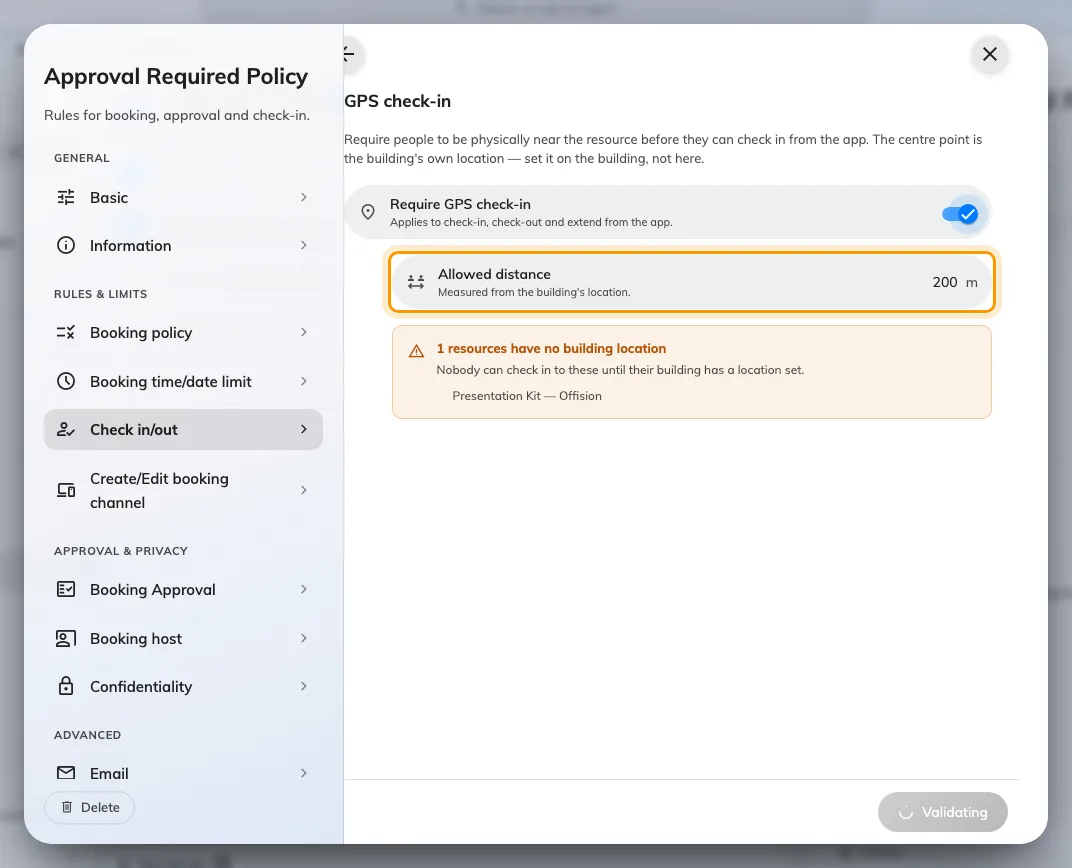Click the Validating button

[943, 812]
